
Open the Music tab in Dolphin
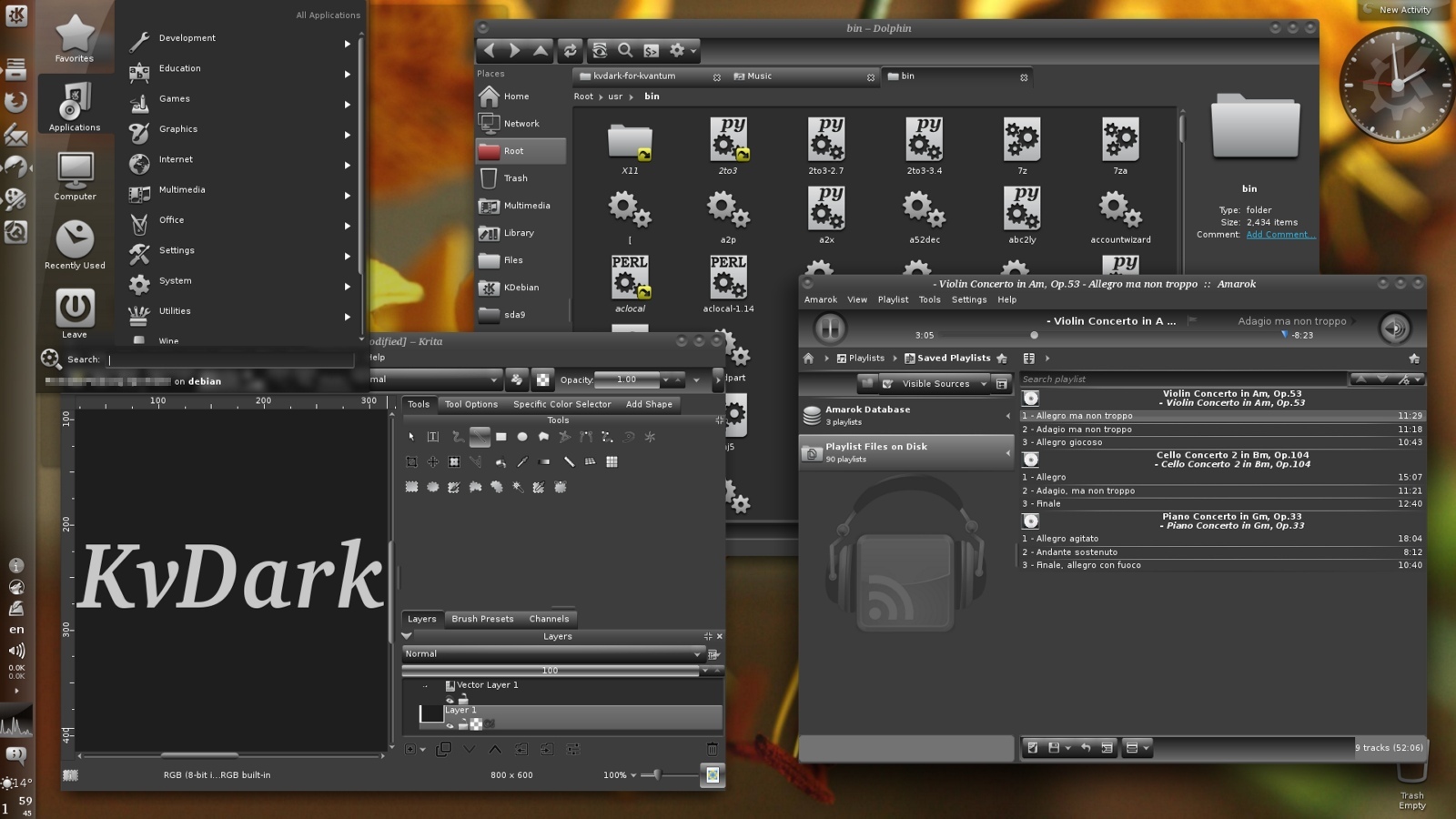click(x=804, y=76)
